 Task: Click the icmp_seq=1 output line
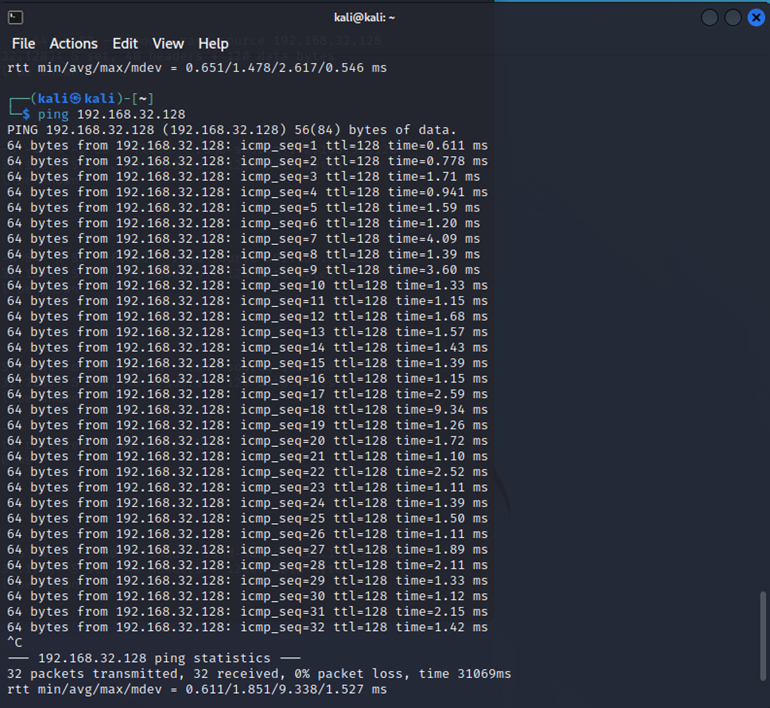point(247,145)
